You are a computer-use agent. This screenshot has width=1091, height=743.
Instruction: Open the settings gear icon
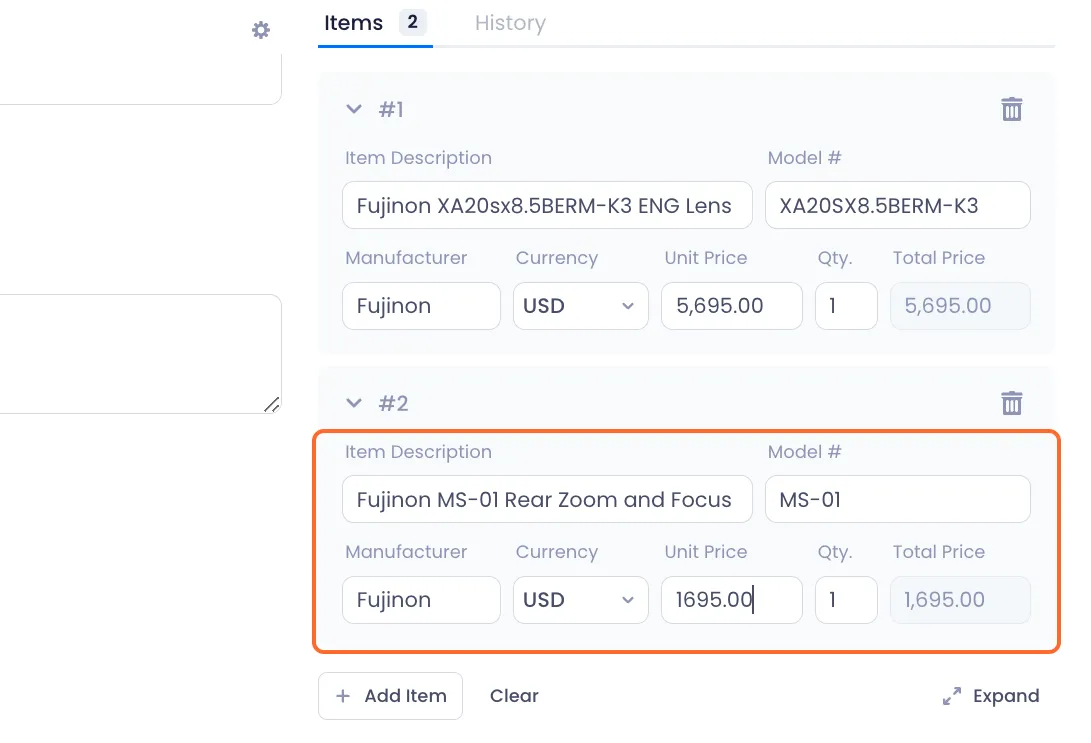coord(261,30)
